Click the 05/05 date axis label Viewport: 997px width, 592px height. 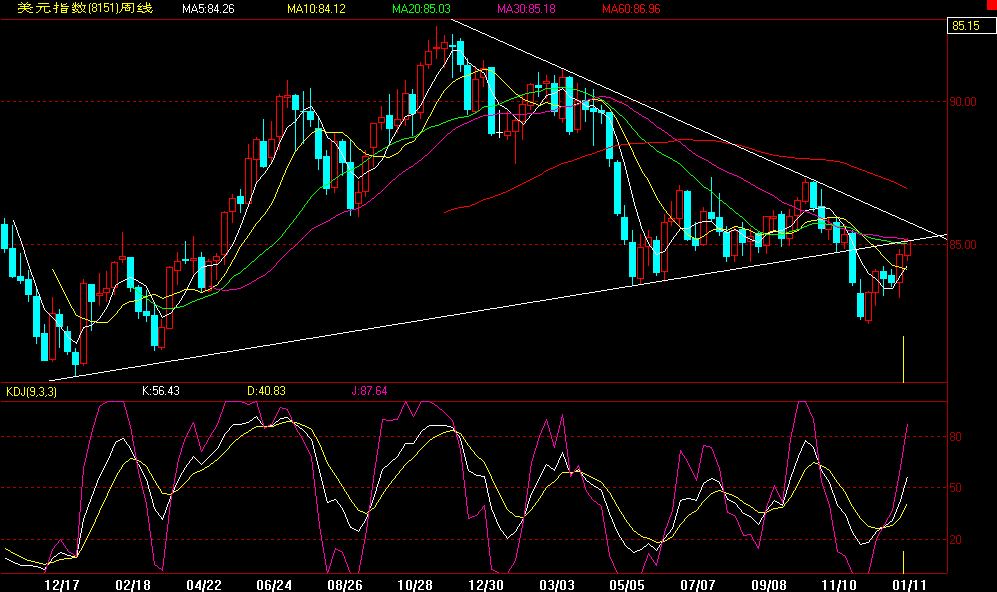pyautogui.click(x=627, y=585)
